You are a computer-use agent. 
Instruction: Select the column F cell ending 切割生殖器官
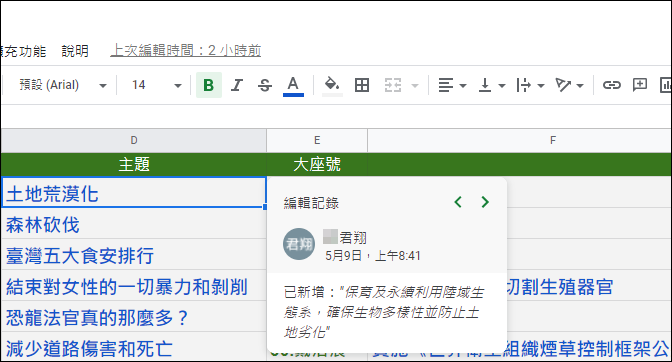[589, 285]
